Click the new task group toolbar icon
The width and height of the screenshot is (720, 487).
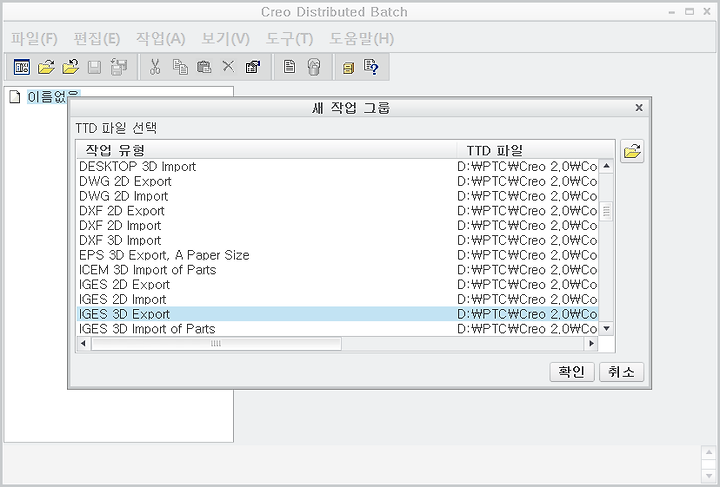22,67
